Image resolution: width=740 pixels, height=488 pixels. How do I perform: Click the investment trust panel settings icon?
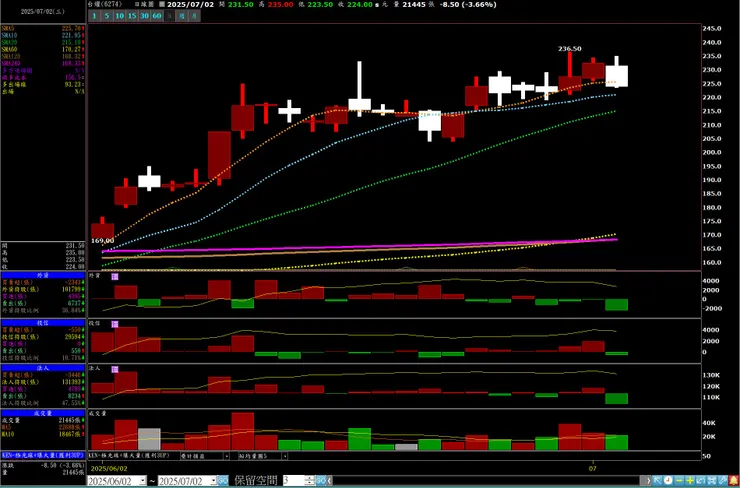115,324
